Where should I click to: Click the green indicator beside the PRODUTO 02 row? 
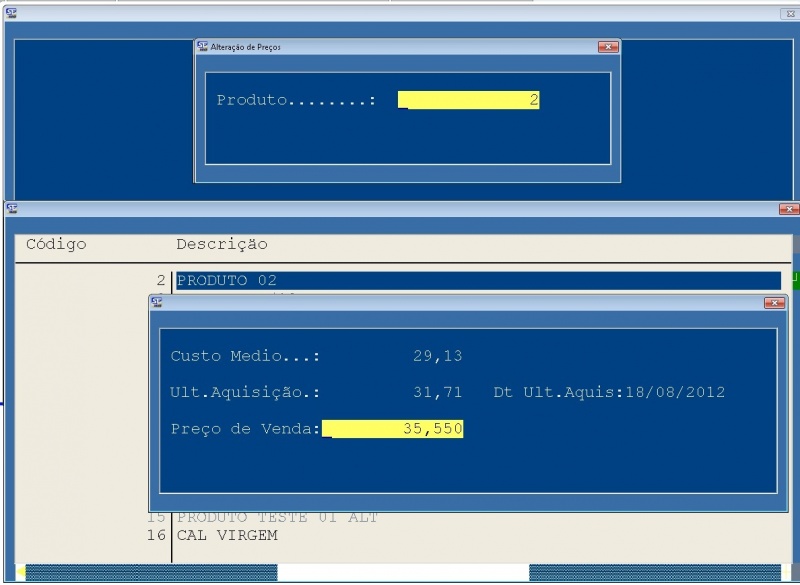click(795, 280)
